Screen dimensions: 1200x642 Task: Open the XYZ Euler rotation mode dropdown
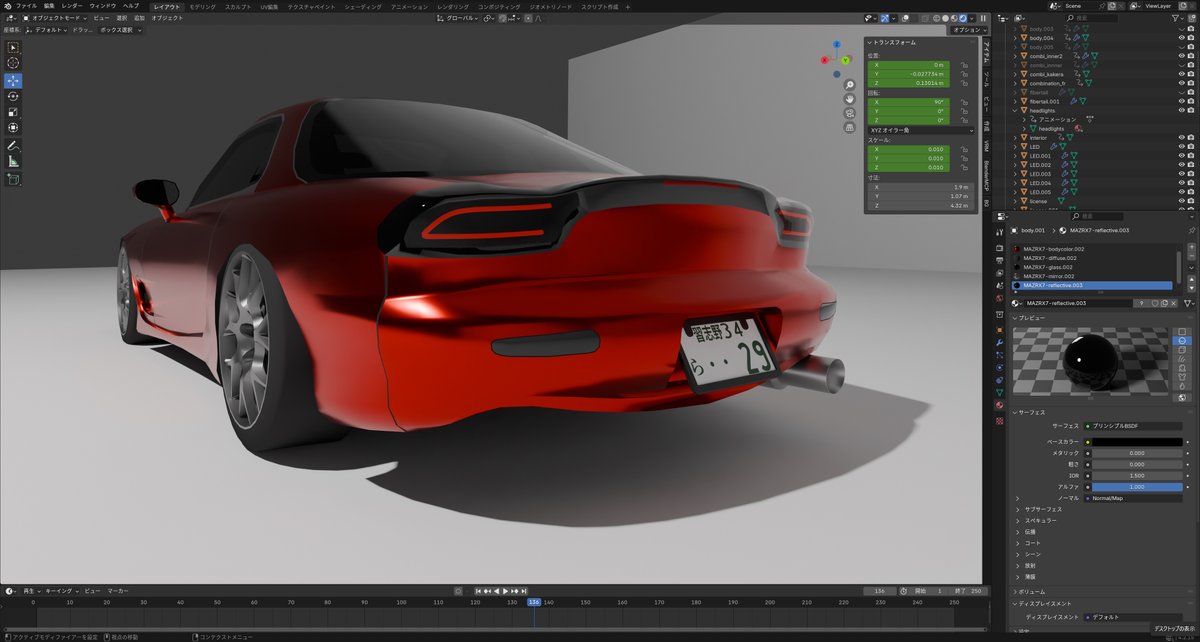click(x=920, y=130)
